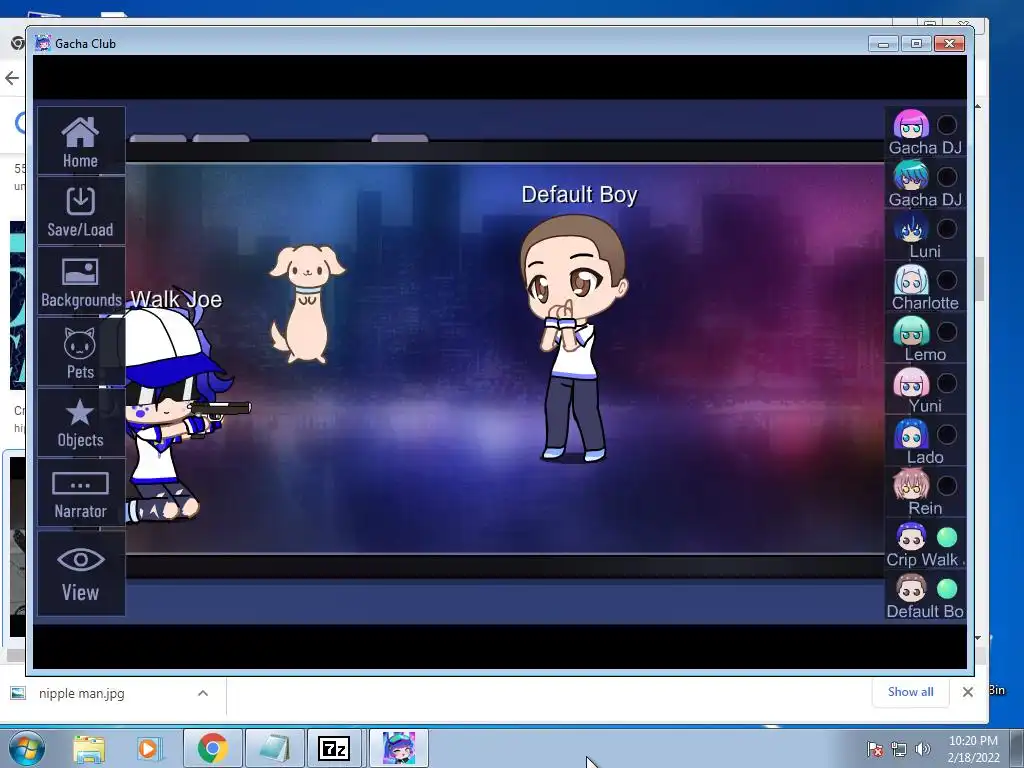Switch to Gacha Club taskbar icon

[x=399, y=749]
